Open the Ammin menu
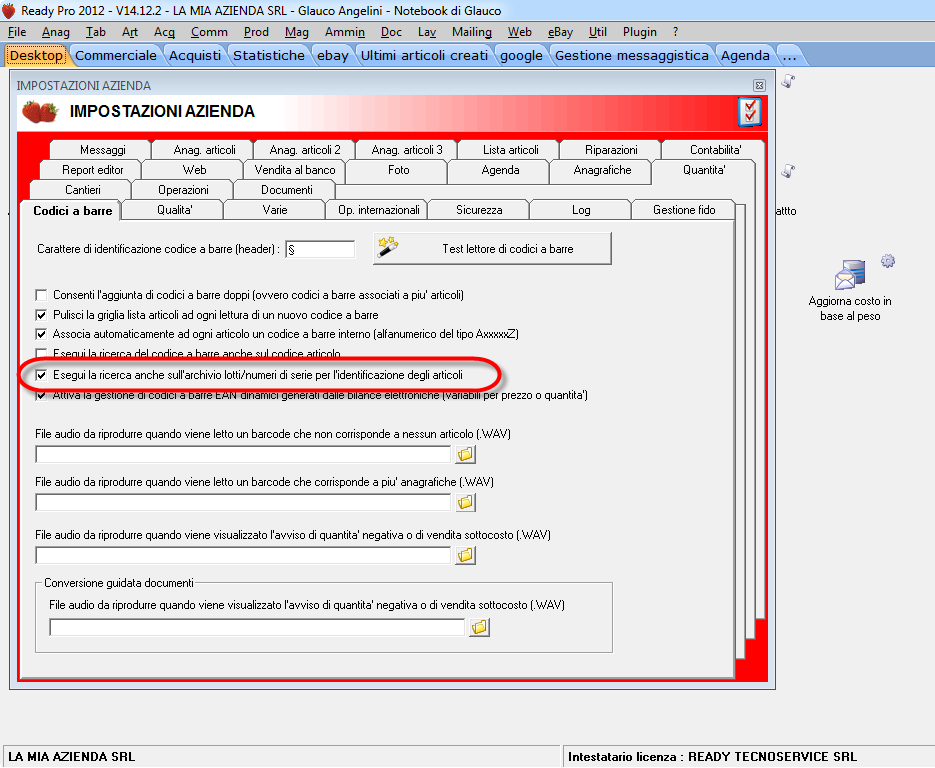Screen dimensions: 935x768 [x=345, y=32]
